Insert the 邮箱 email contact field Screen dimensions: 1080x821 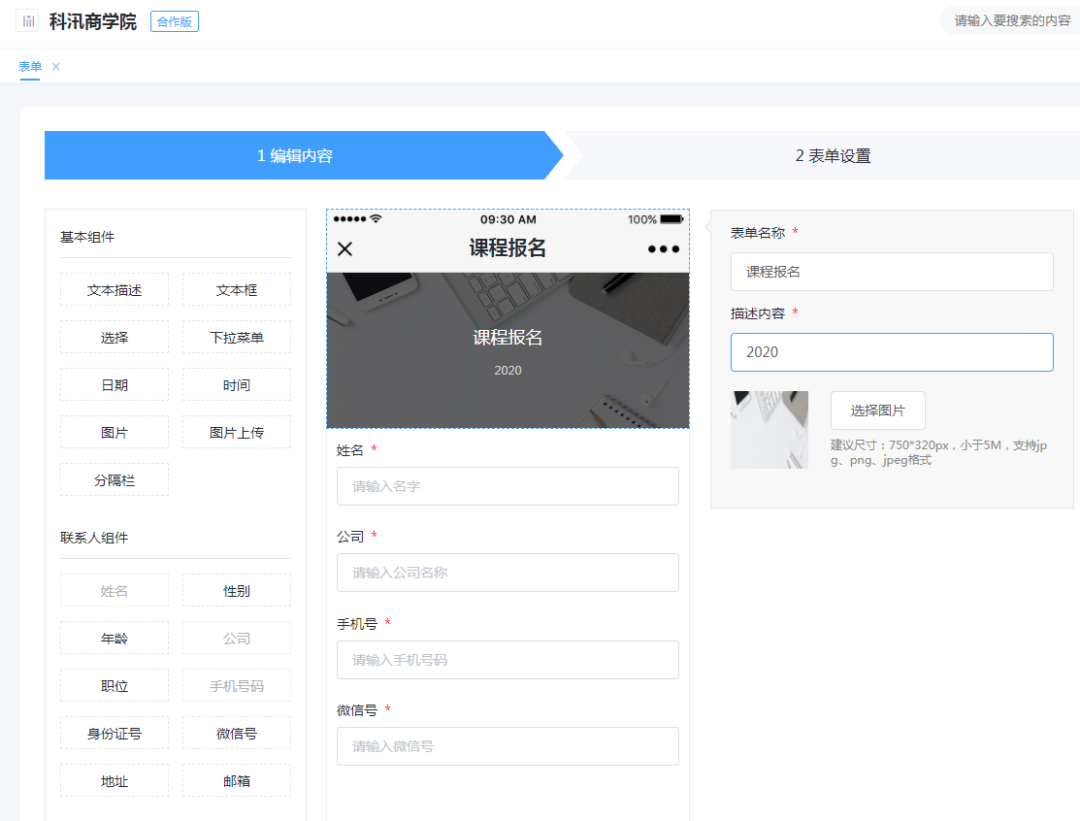(236, 780)
